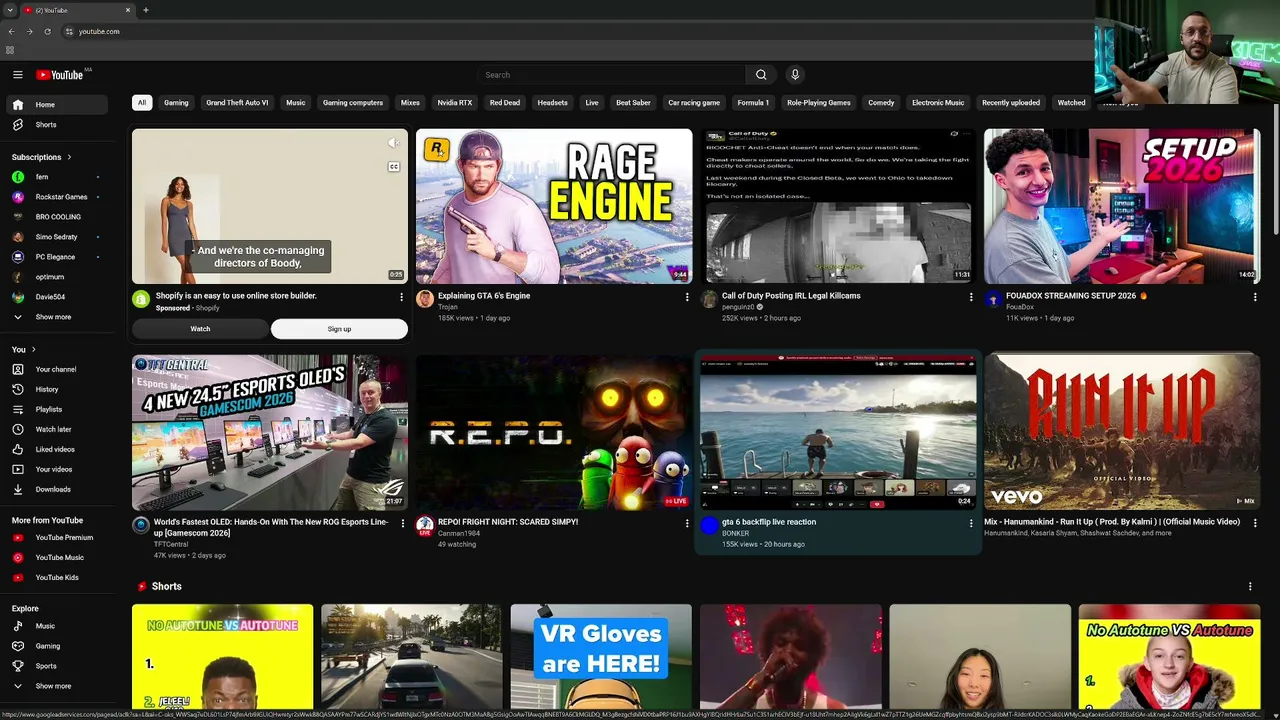Click the Sign up button on Shopify ad
Viewport: 1280px width, 720px height.
pos(339,329)
